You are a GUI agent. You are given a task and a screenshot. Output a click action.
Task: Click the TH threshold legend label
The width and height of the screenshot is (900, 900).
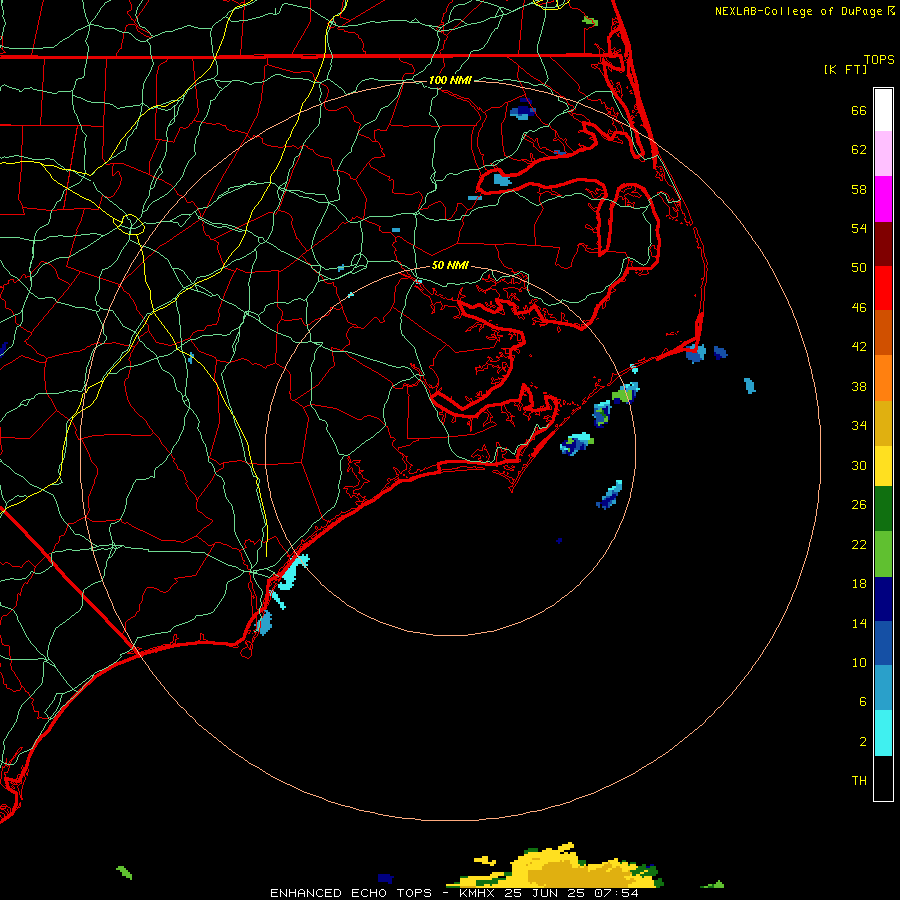pyautogui.click(x=859, y=781)
